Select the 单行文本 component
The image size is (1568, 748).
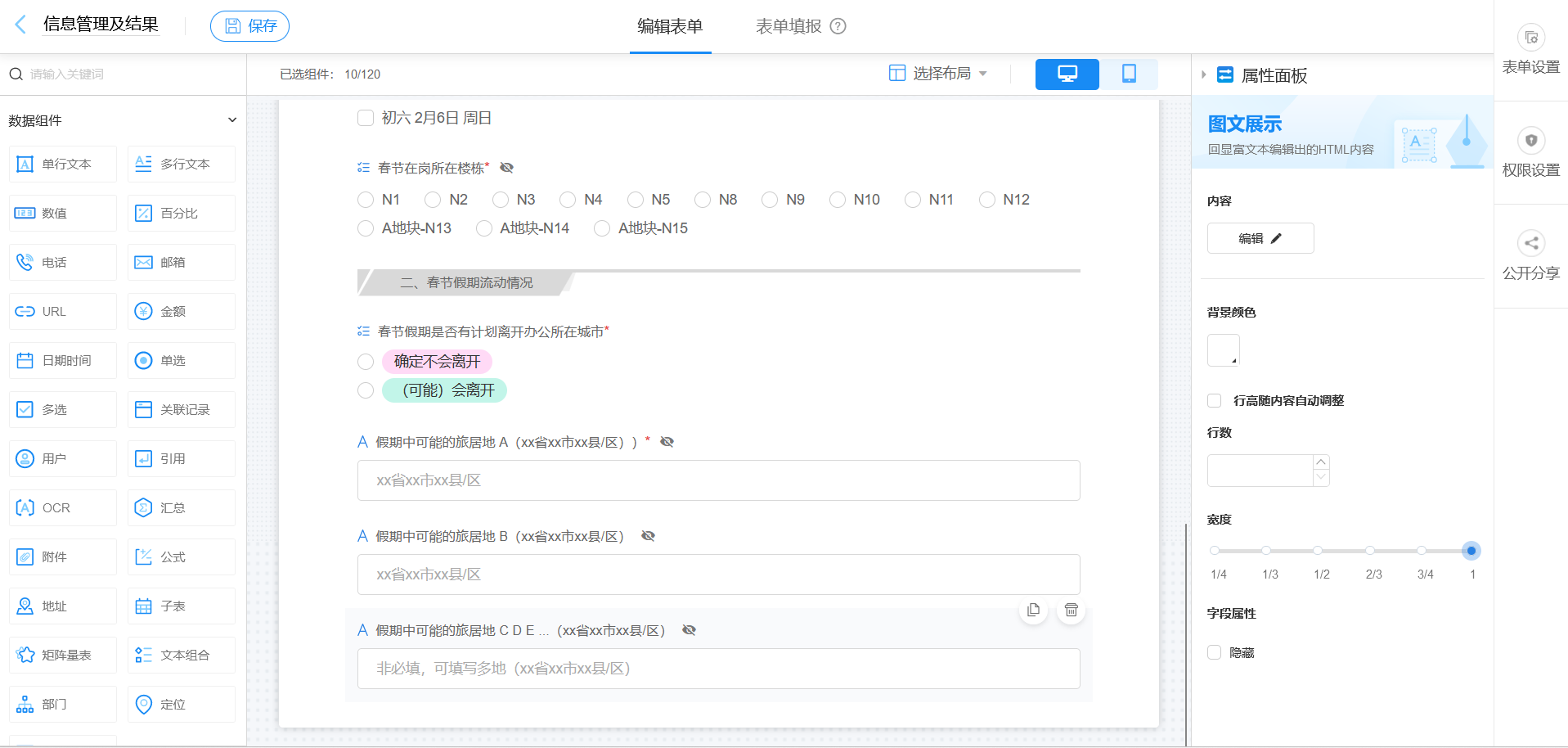point(62,164)
